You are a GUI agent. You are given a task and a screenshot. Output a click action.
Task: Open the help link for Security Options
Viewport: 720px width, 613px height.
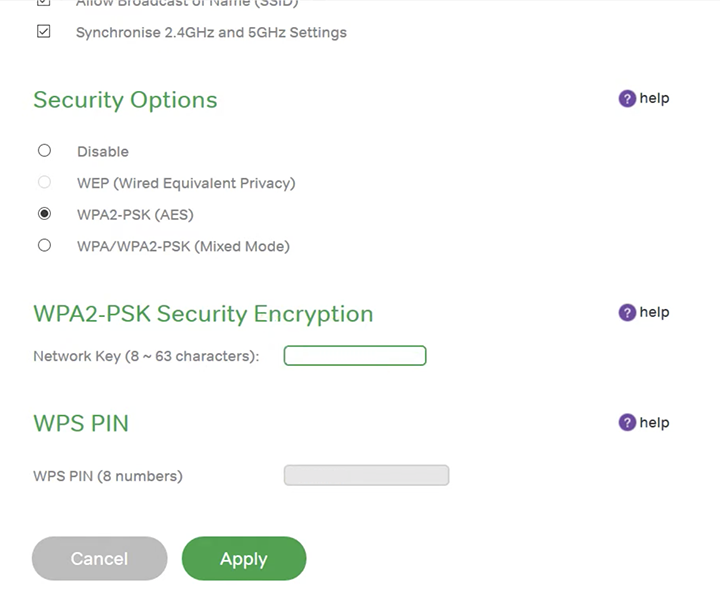click(x=654, y=98)
